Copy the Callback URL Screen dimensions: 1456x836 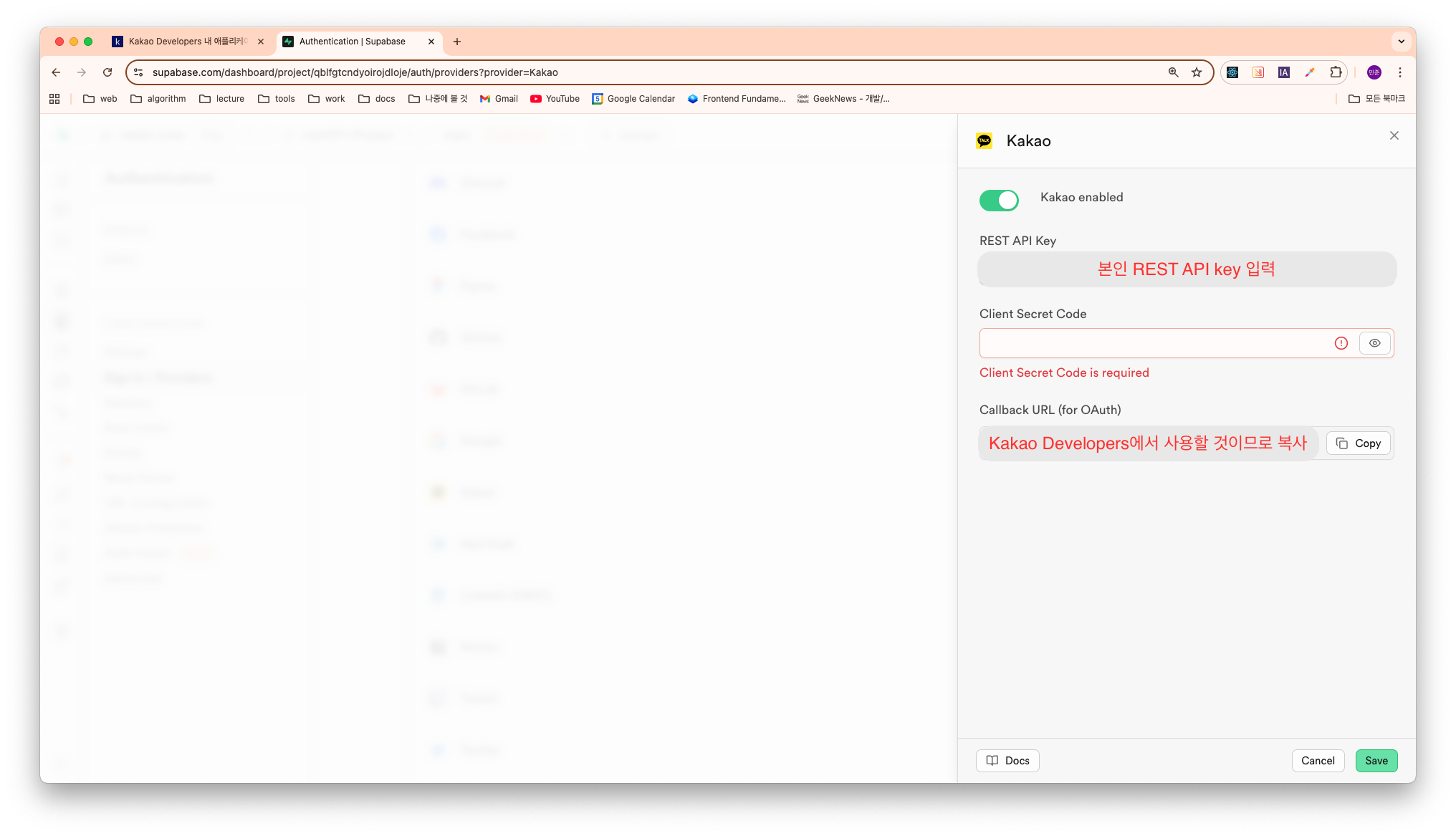[x=1359, y=443]
